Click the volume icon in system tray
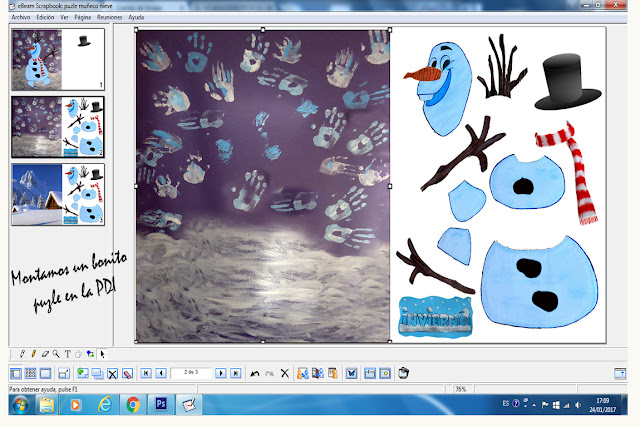Screen dimensions: 640x427 click(578, 405)
